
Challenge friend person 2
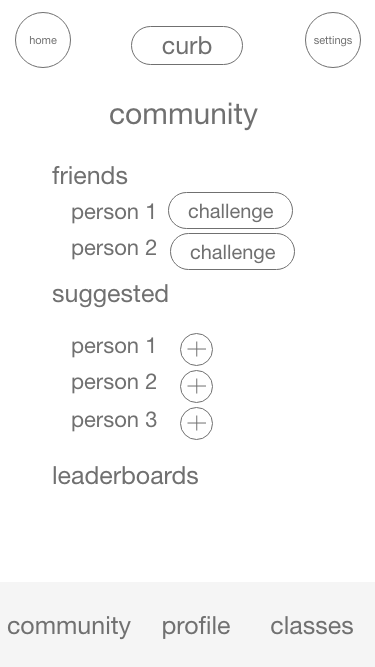233,251
